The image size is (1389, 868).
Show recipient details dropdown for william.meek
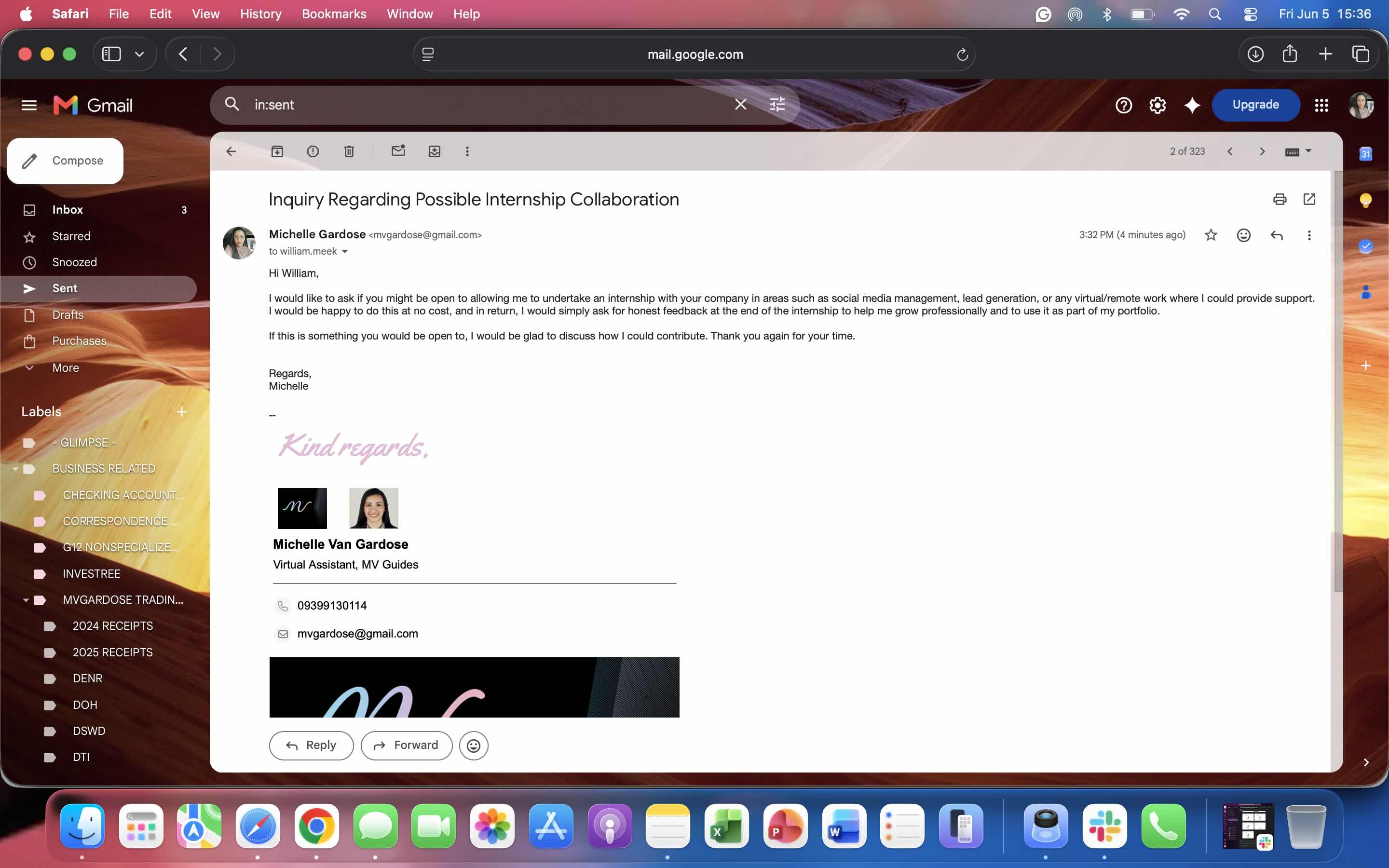click(x=345, y=251)
